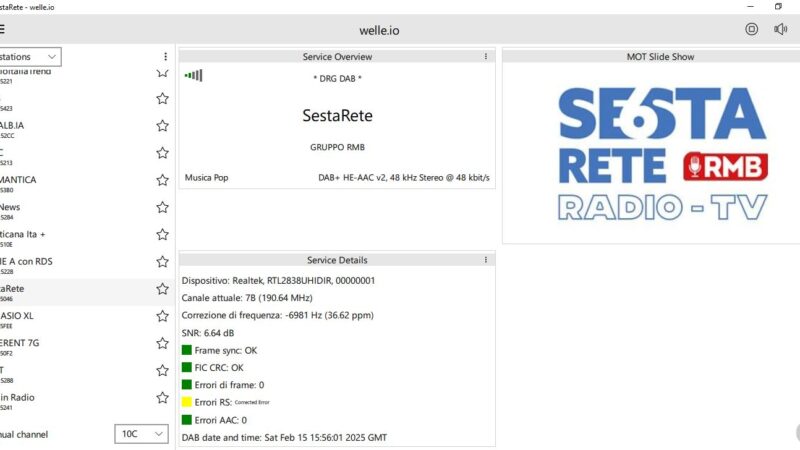The width and height of the screenshot is (800, 450).
Task: Click the GRUPPO RMB text
Action: pyautogui.click(x=337, y=147)
